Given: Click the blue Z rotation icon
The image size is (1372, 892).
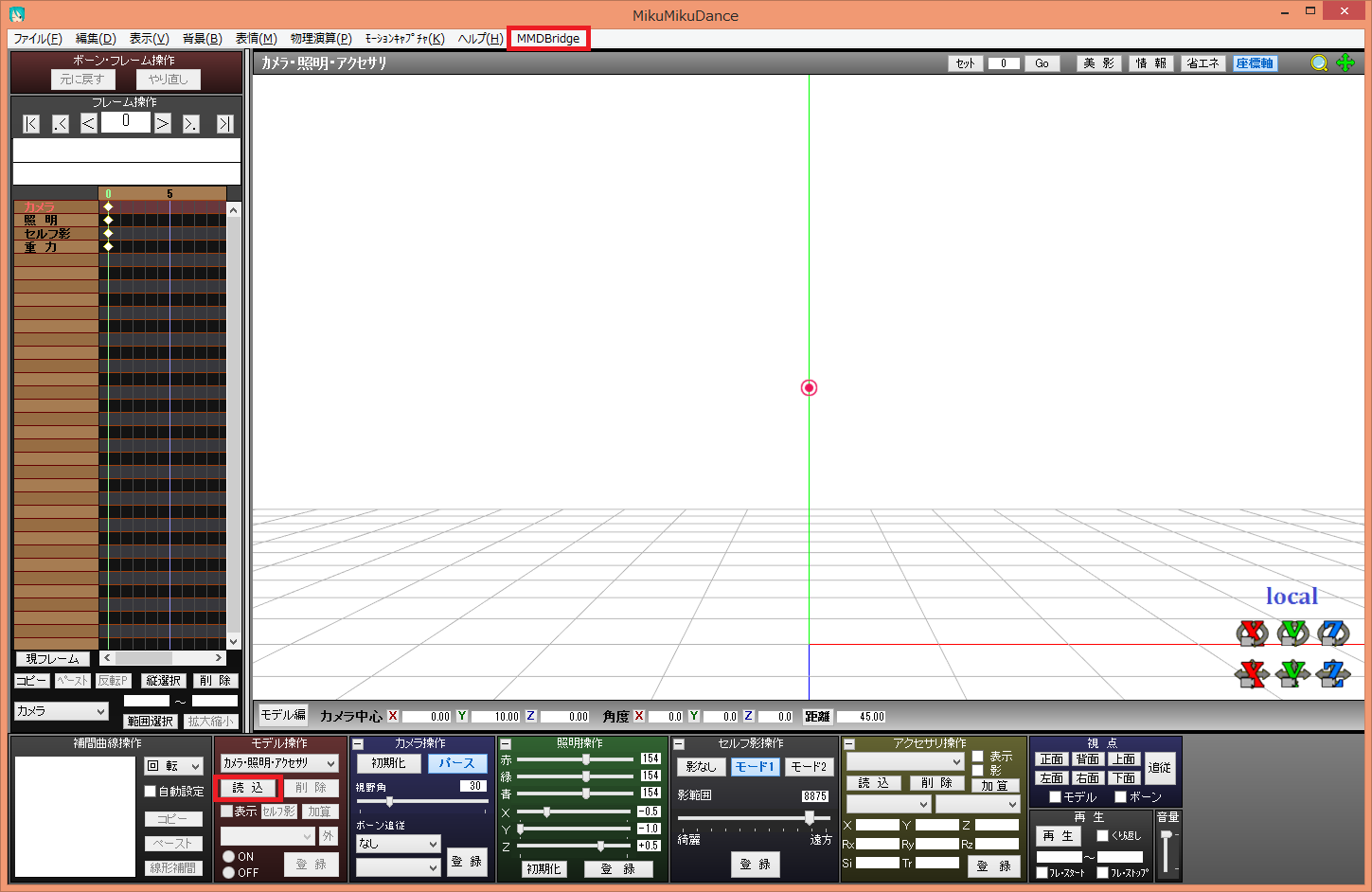Looking at the screenshot, I should (1333, 633).
